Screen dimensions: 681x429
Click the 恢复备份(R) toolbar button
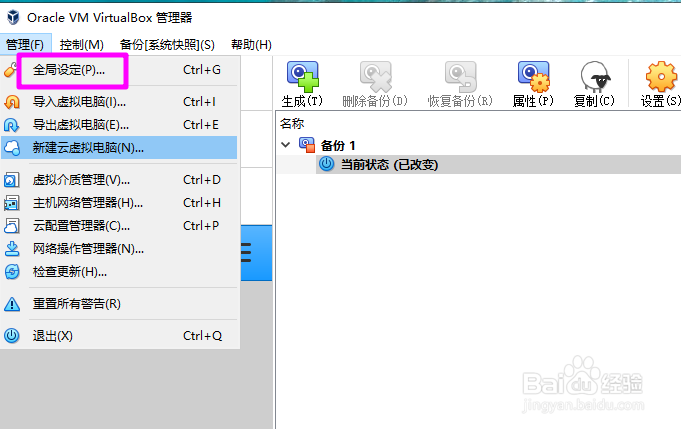(460, 85)
